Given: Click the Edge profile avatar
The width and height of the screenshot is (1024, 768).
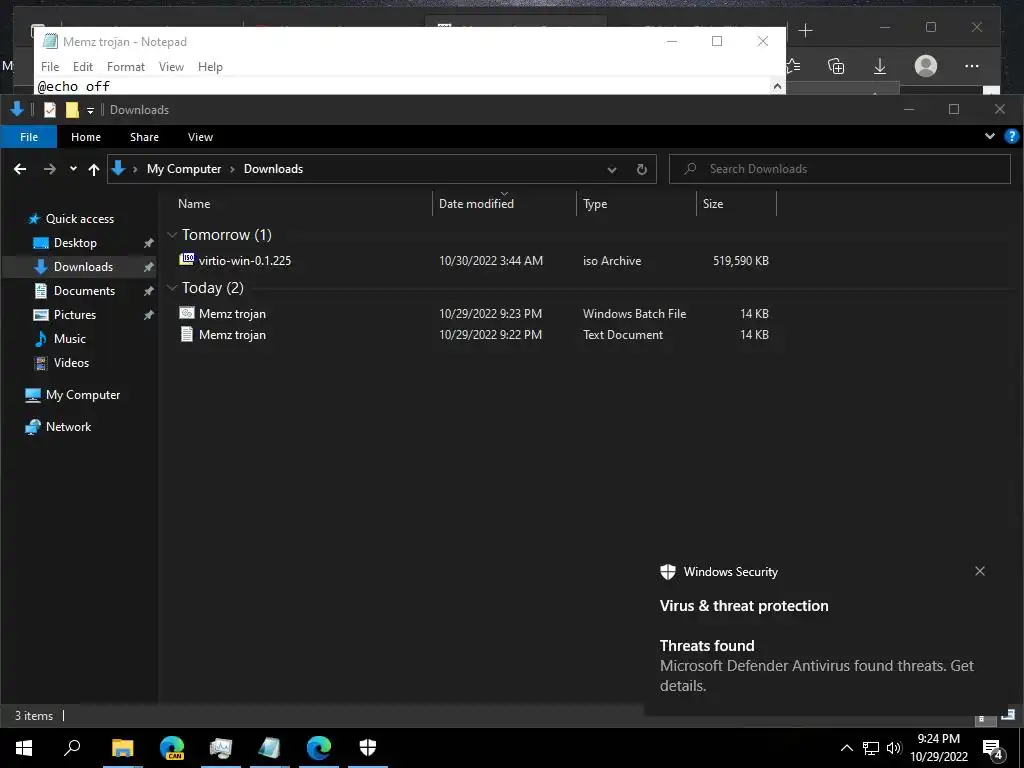Looking at the screenshot, I should (925, 66).
